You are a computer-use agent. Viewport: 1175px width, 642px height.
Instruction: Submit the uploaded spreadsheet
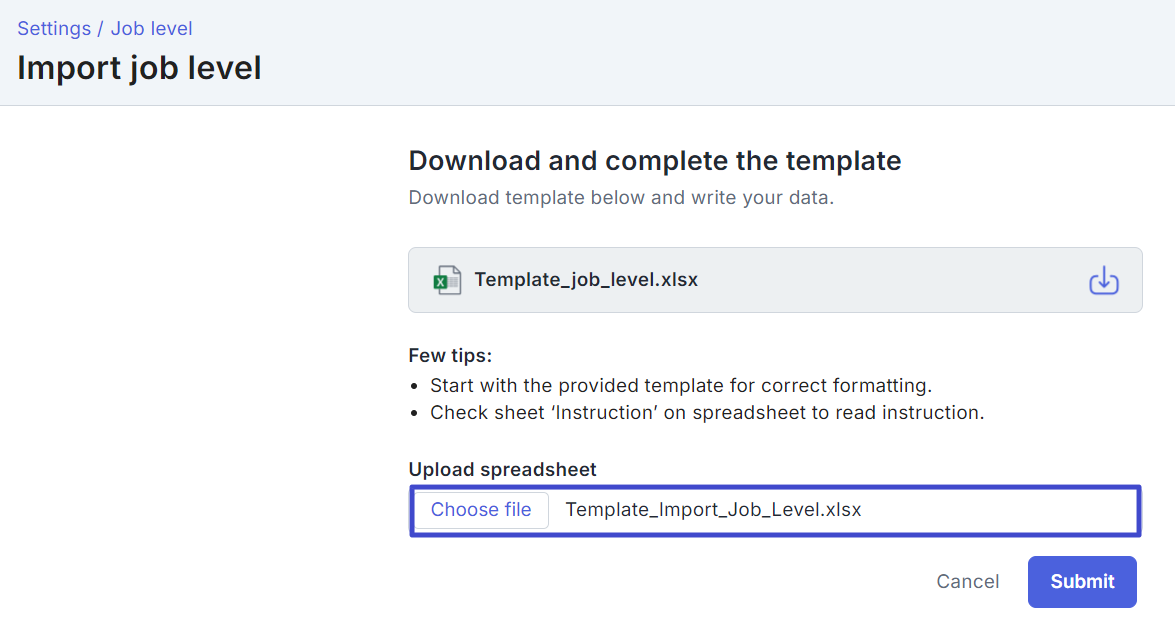[x=1082, y=581]
